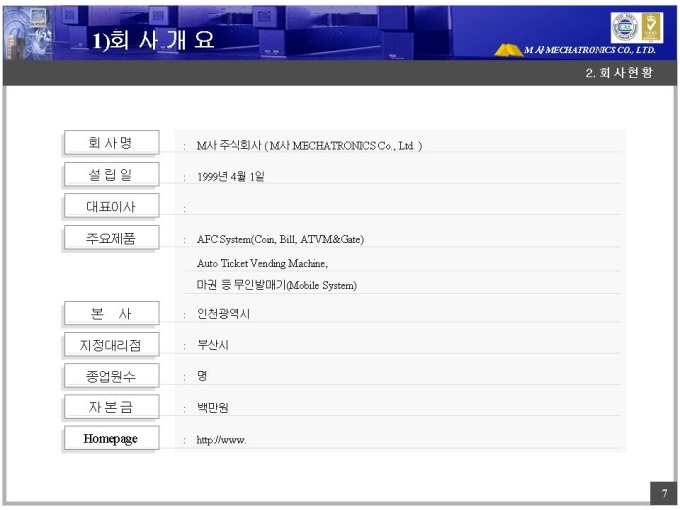Click the AFC System(Coin, Bill, ATVM&Gate) line

click(x=280, y=239)
